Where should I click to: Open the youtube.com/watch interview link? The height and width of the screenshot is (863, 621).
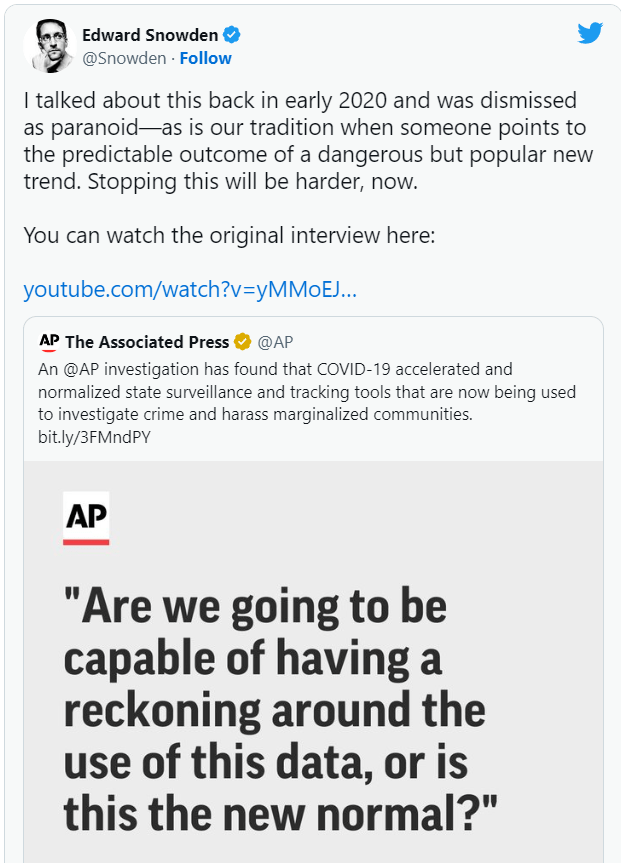point(190,290)
